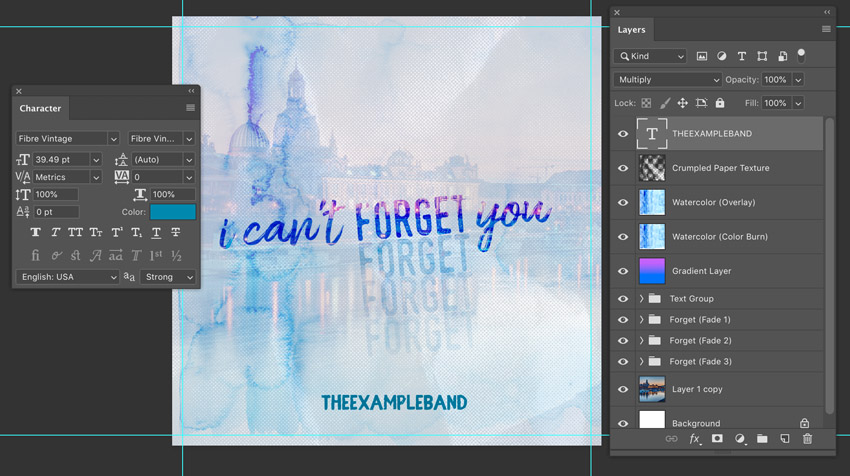Hide Watercolor (Overlay) layer

(x=623, y=202)
